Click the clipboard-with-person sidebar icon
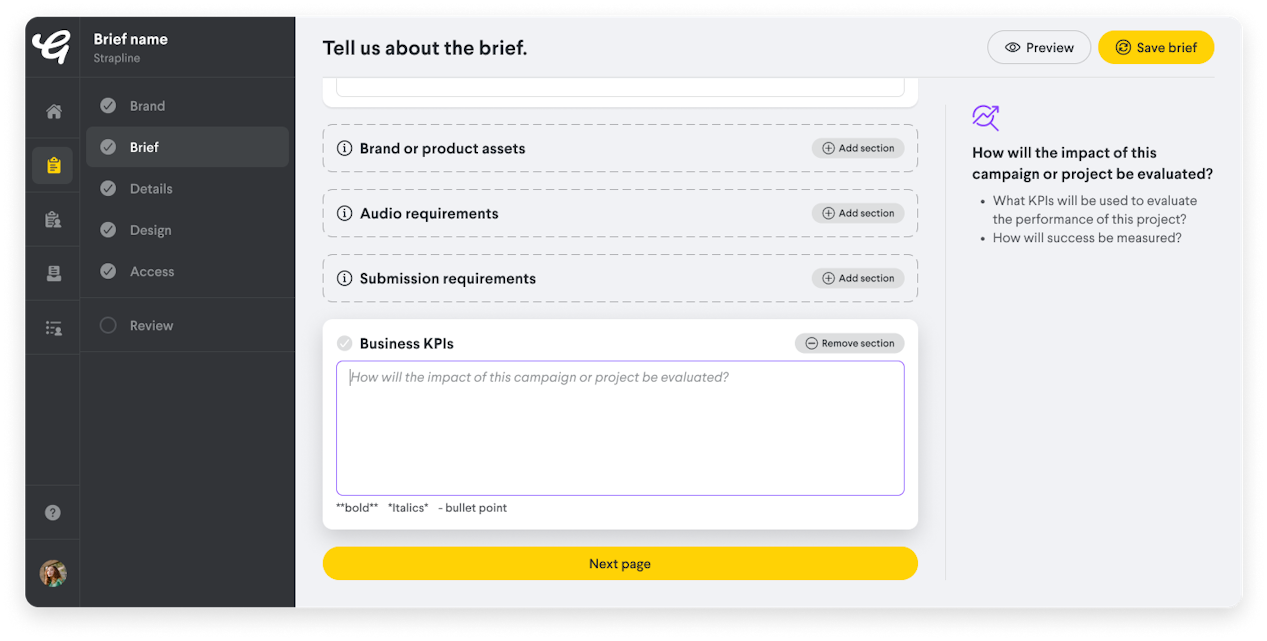 pos(52,219)
